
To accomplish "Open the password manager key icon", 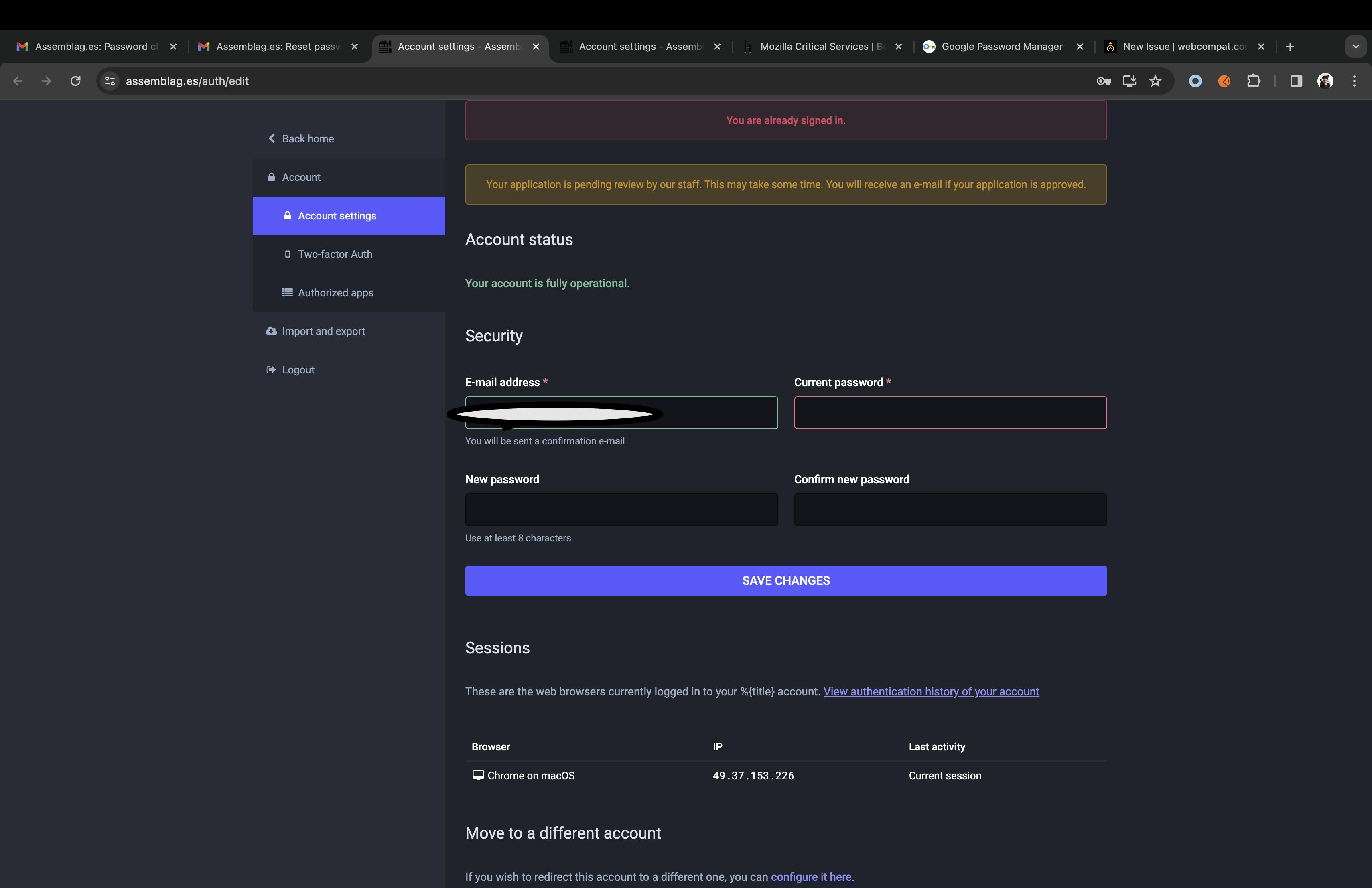I will click(1103, 81).
